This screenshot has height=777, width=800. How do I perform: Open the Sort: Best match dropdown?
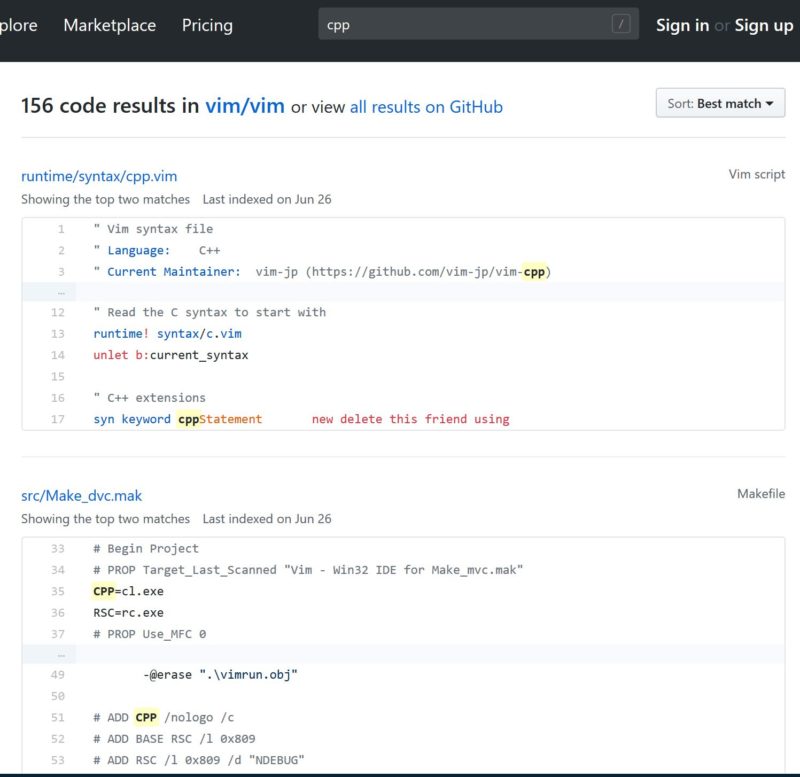720,103
